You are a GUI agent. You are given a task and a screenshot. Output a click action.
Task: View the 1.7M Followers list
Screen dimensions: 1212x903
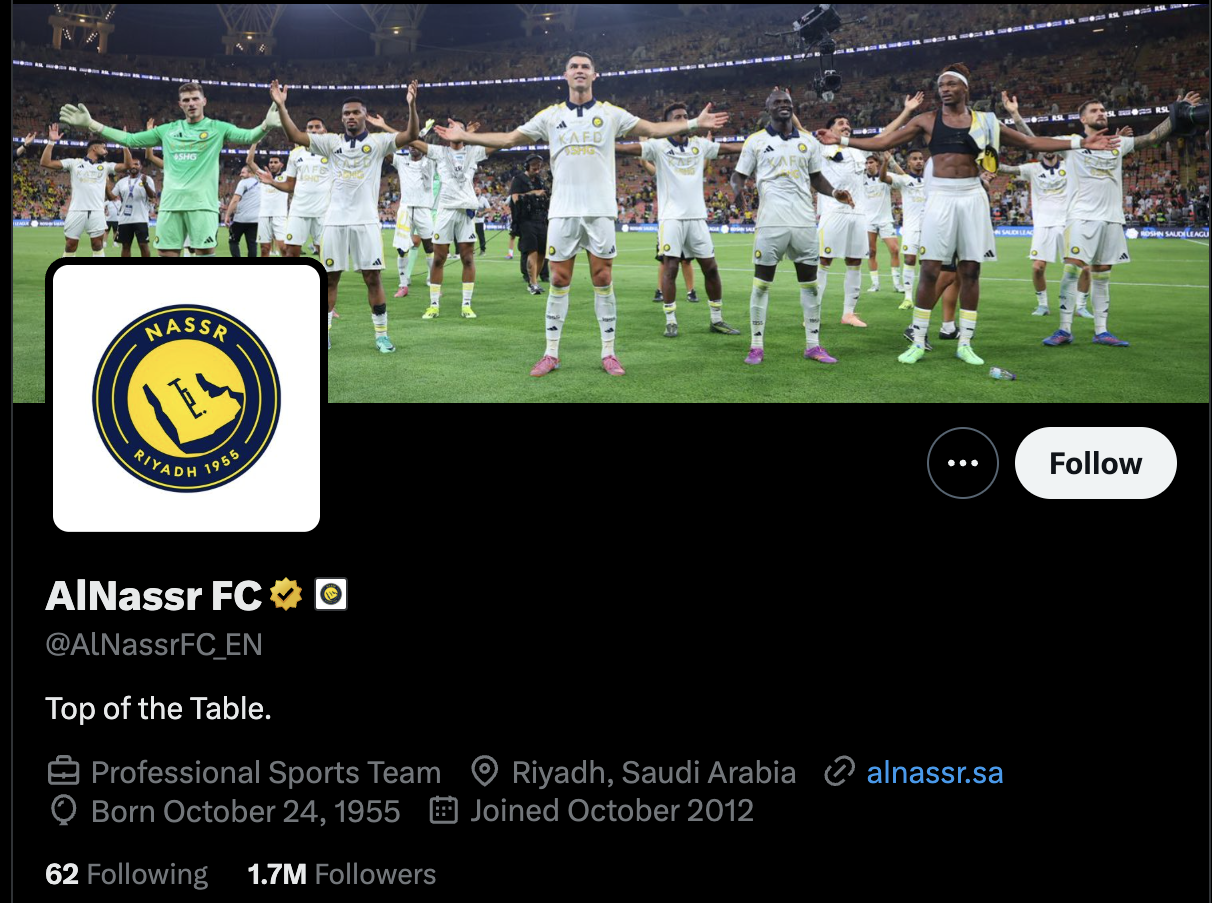tap(342, 874)
